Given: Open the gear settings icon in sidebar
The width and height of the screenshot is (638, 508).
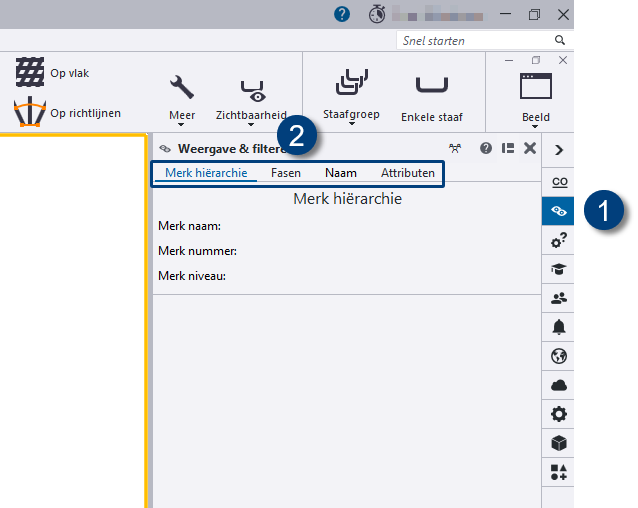Looking at the screenshot, I should point(558,414).
